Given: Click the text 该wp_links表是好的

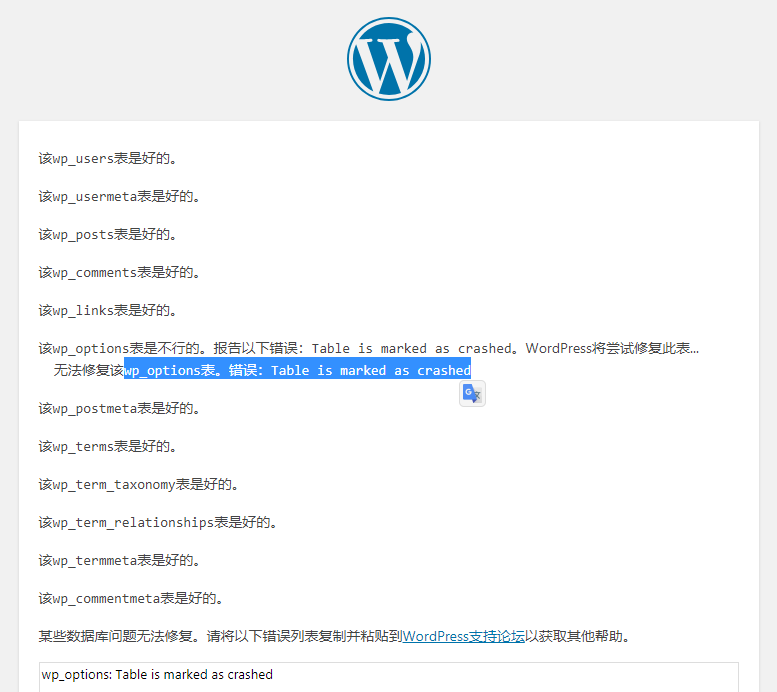Looking at the screenshot, I should click(x=108, y=310).
